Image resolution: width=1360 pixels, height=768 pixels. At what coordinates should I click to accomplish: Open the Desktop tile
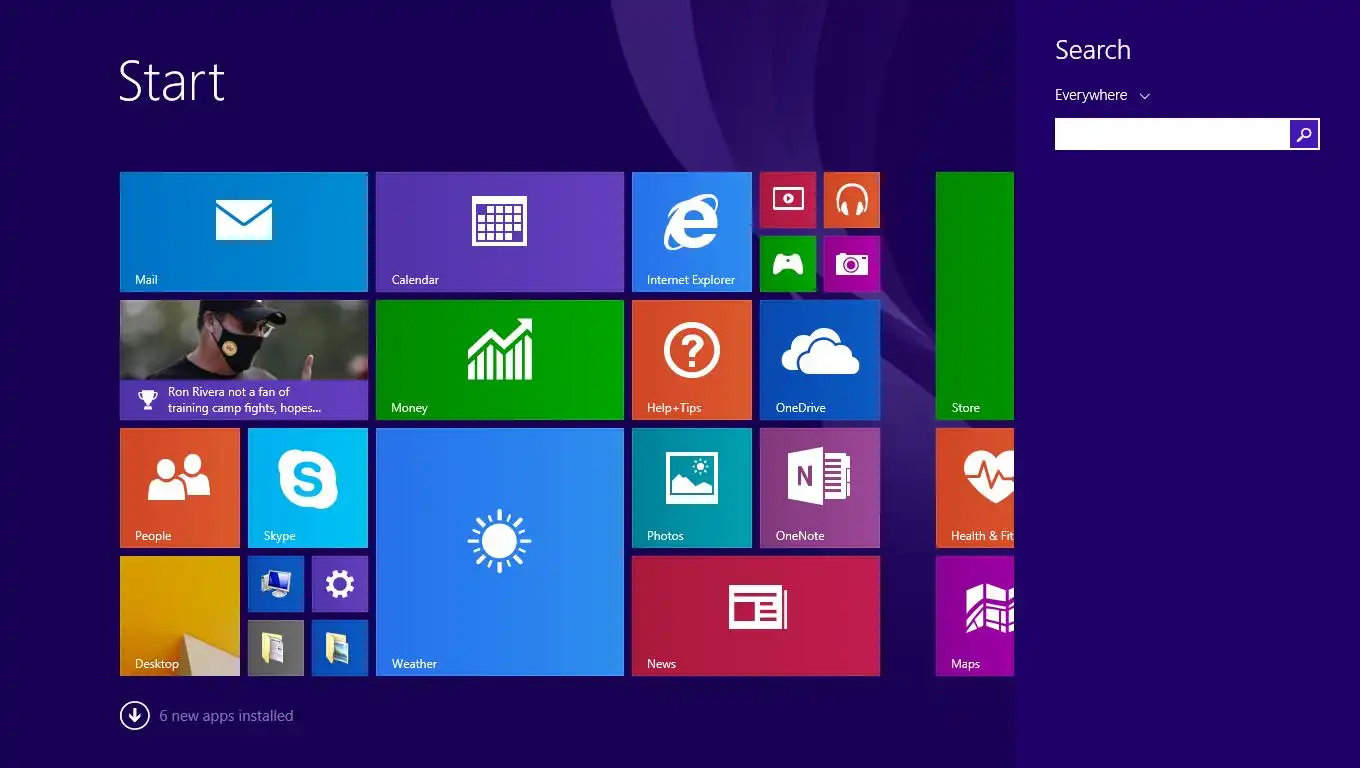point(180,616)
